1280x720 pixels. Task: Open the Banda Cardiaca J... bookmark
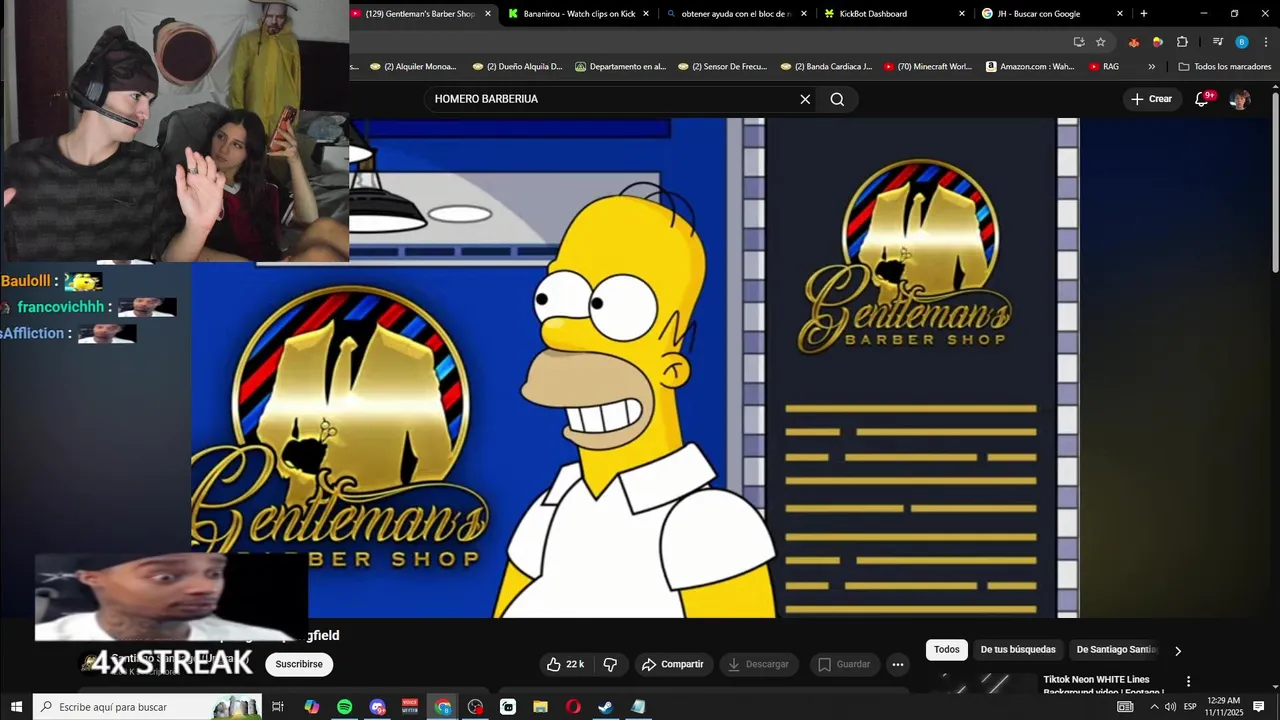[826, 67]
